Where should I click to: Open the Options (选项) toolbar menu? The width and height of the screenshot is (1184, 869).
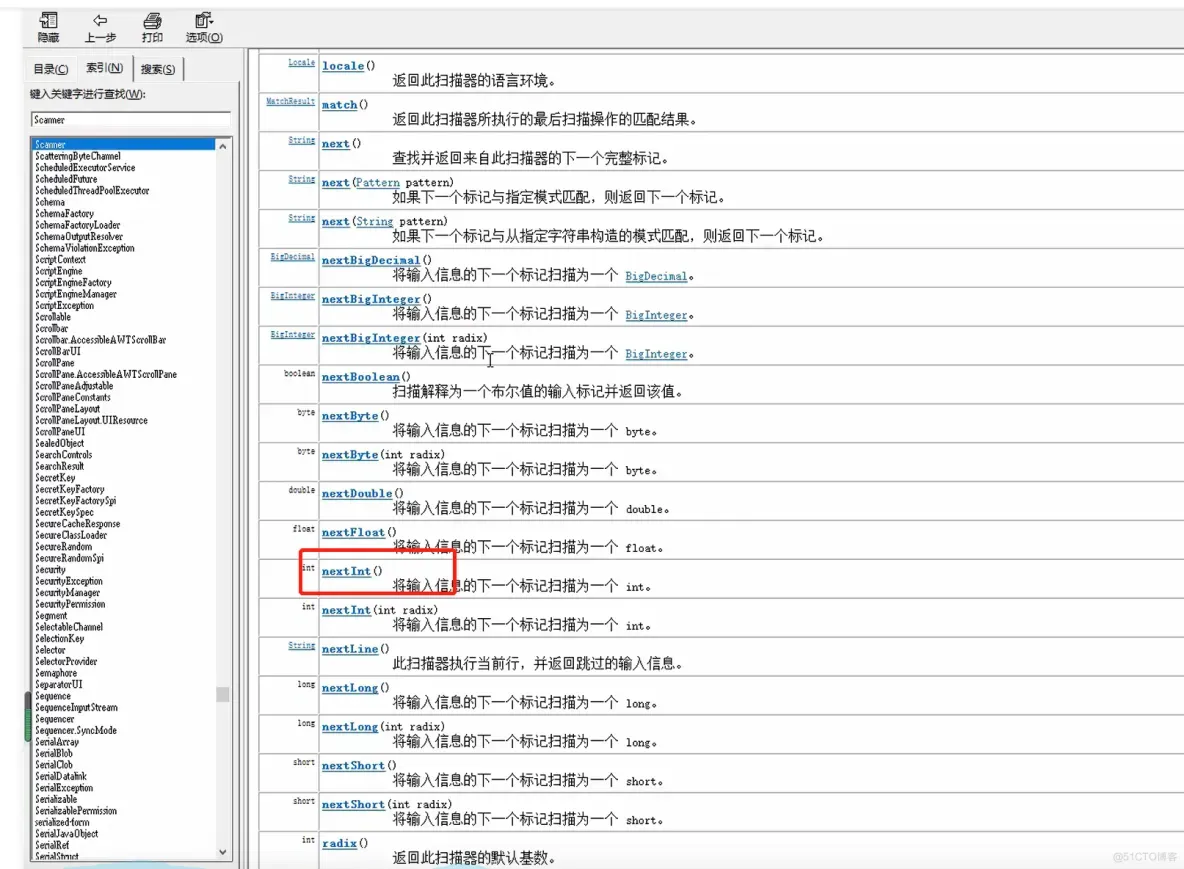pyautogui.click(x=204, y=27)
